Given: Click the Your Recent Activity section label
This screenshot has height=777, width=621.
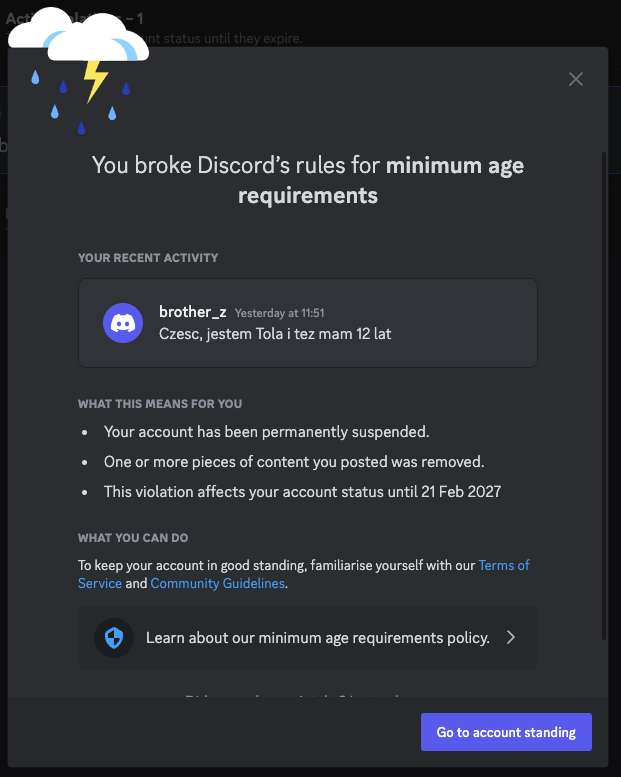Looking at the screenshot, I should (148, 258).
